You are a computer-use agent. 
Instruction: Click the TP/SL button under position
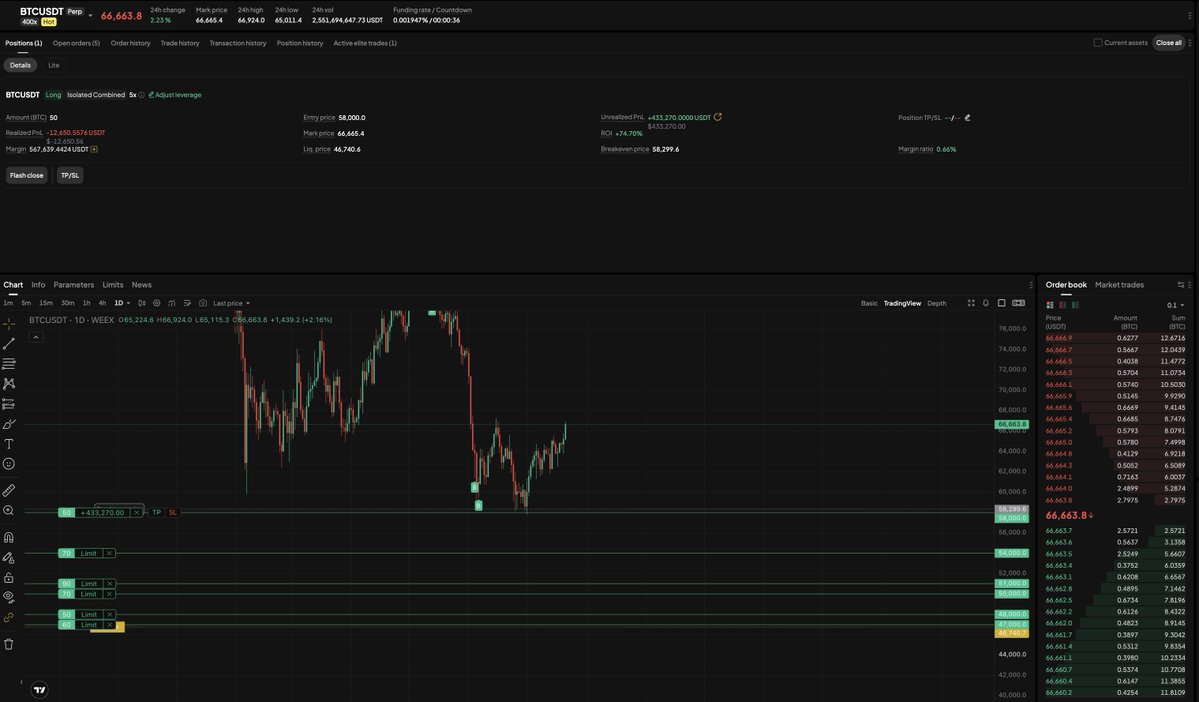point(70,176)
